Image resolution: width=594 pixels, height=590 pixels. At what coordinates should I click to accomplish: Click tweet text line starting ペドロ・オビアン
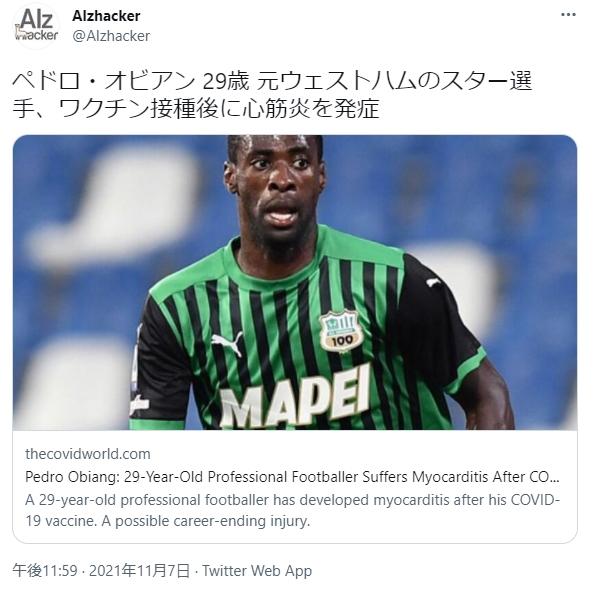272,82
